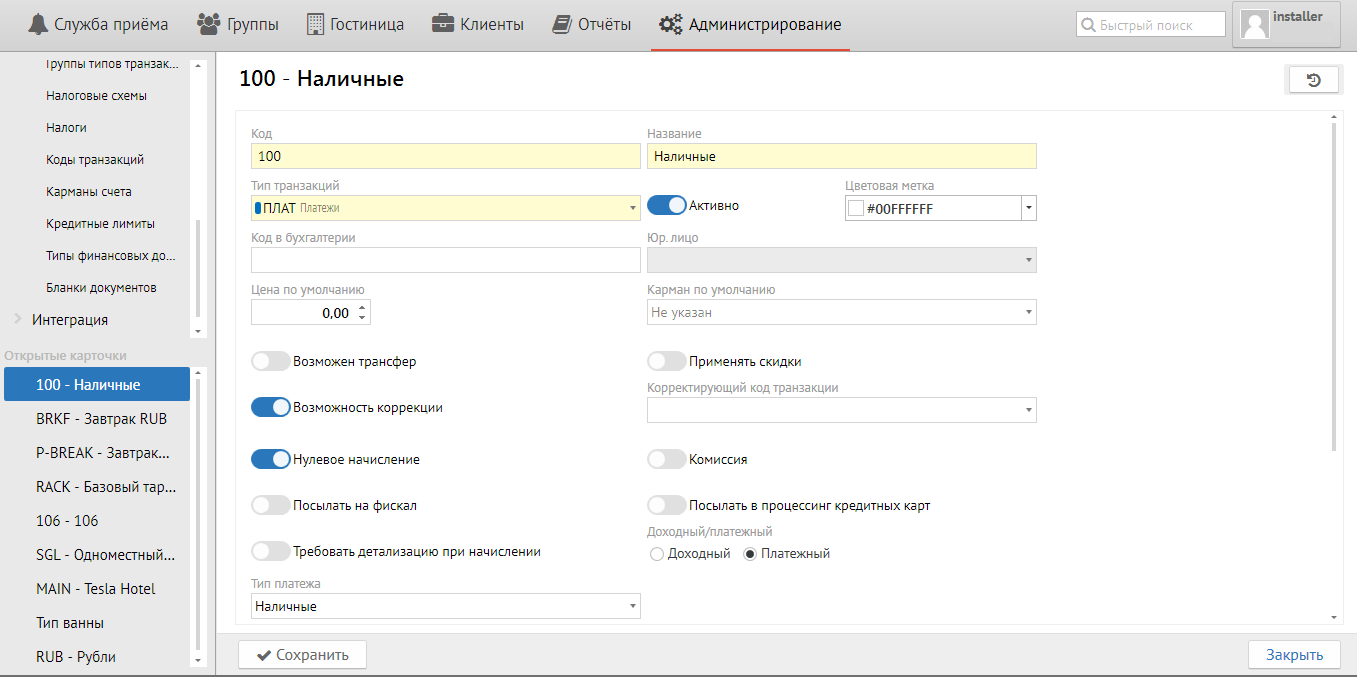Image resolution: width=1357 pixels, height=677 pixels.
Task: Turn on Посылать на фискал toggle
Action: (270, 505)
